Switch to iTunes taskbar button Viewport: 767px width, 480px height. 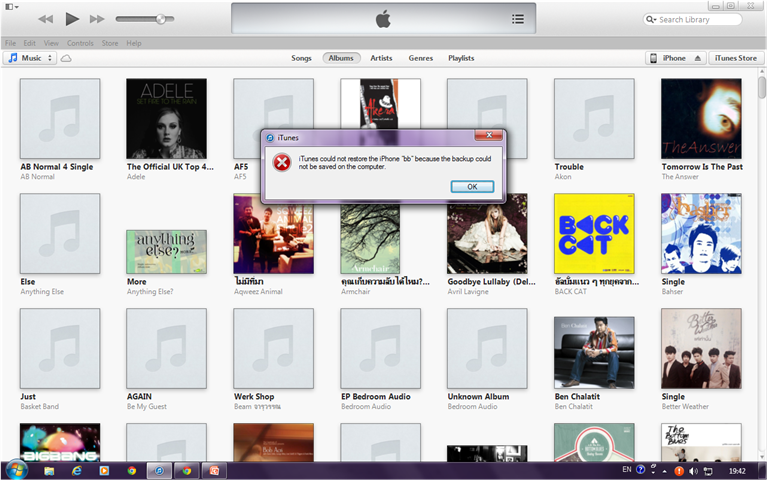tap(159, 471)
